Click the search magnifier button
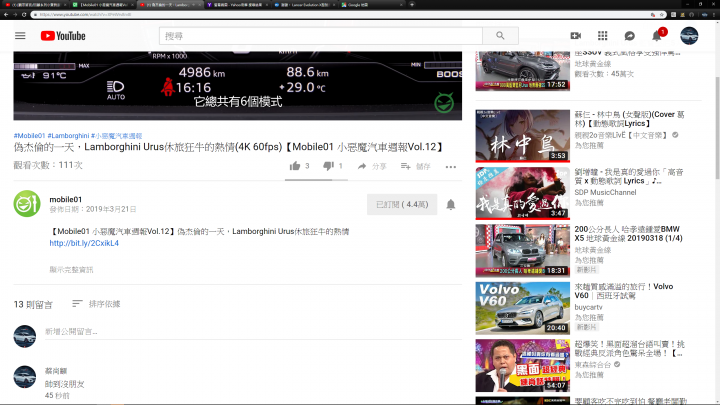The image size is (720, 405). point(501,36)
